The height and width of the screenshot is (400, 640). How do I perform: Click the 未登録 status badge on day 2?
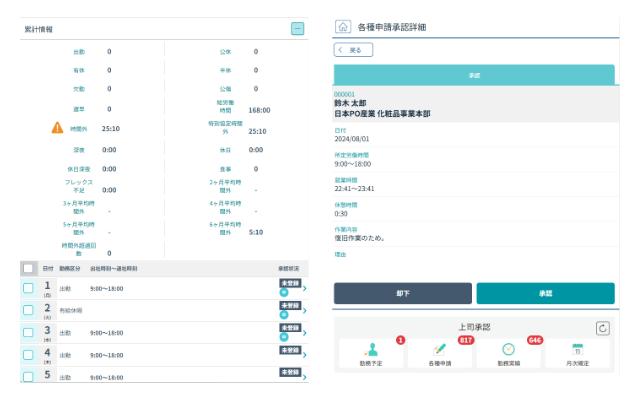(290, 305)
